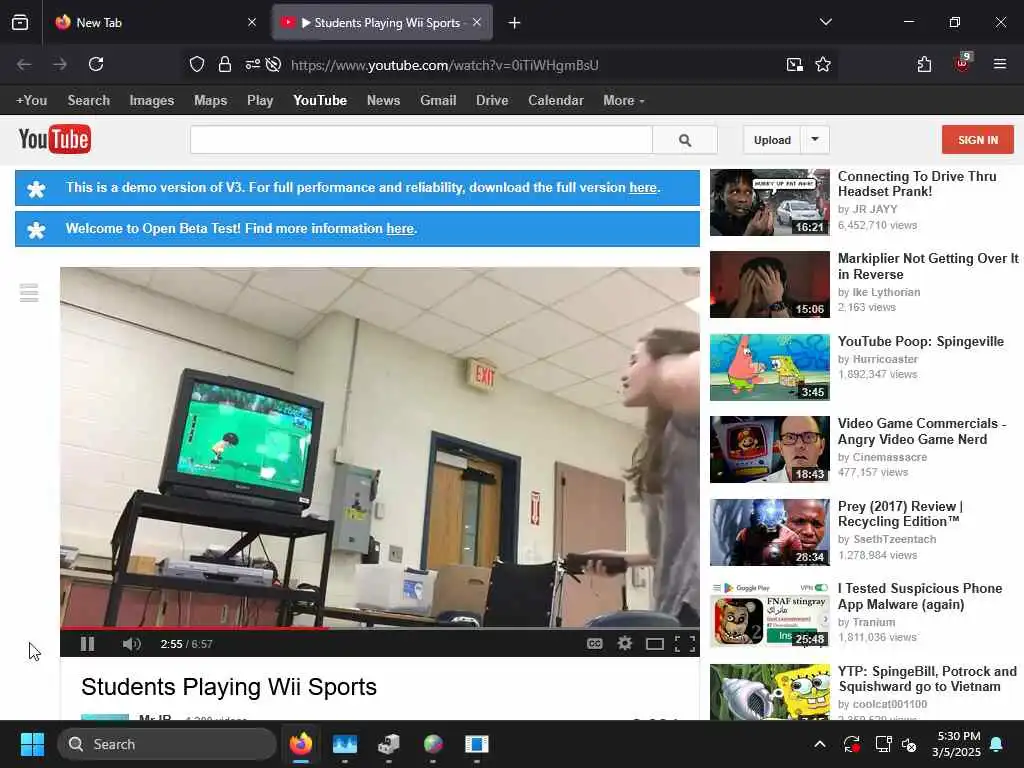
Task: Enter fullscreen video mode
Action: tap(684, 644)
